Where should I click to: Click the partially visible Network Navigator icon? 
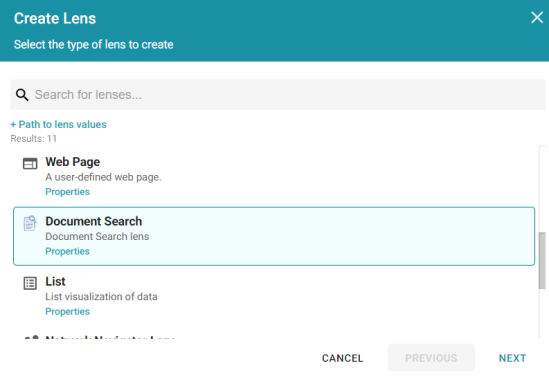point(31,337)
